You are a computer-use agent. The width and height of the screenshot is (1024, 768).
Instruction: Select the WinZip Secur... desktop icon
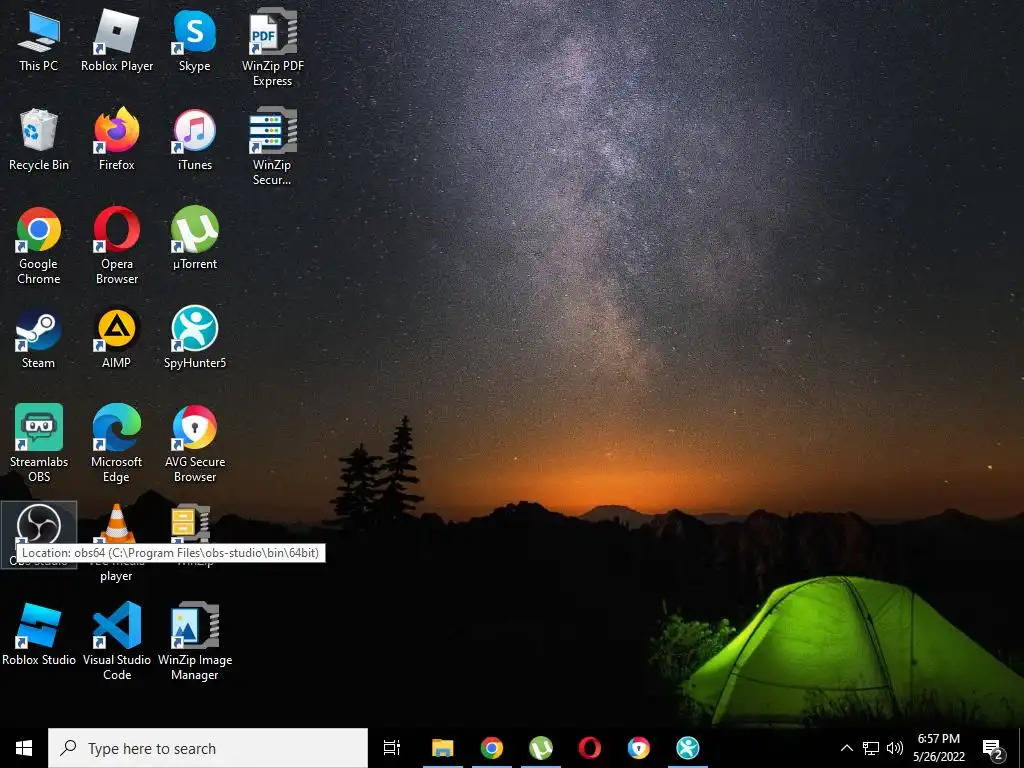(x=272, y=147)
